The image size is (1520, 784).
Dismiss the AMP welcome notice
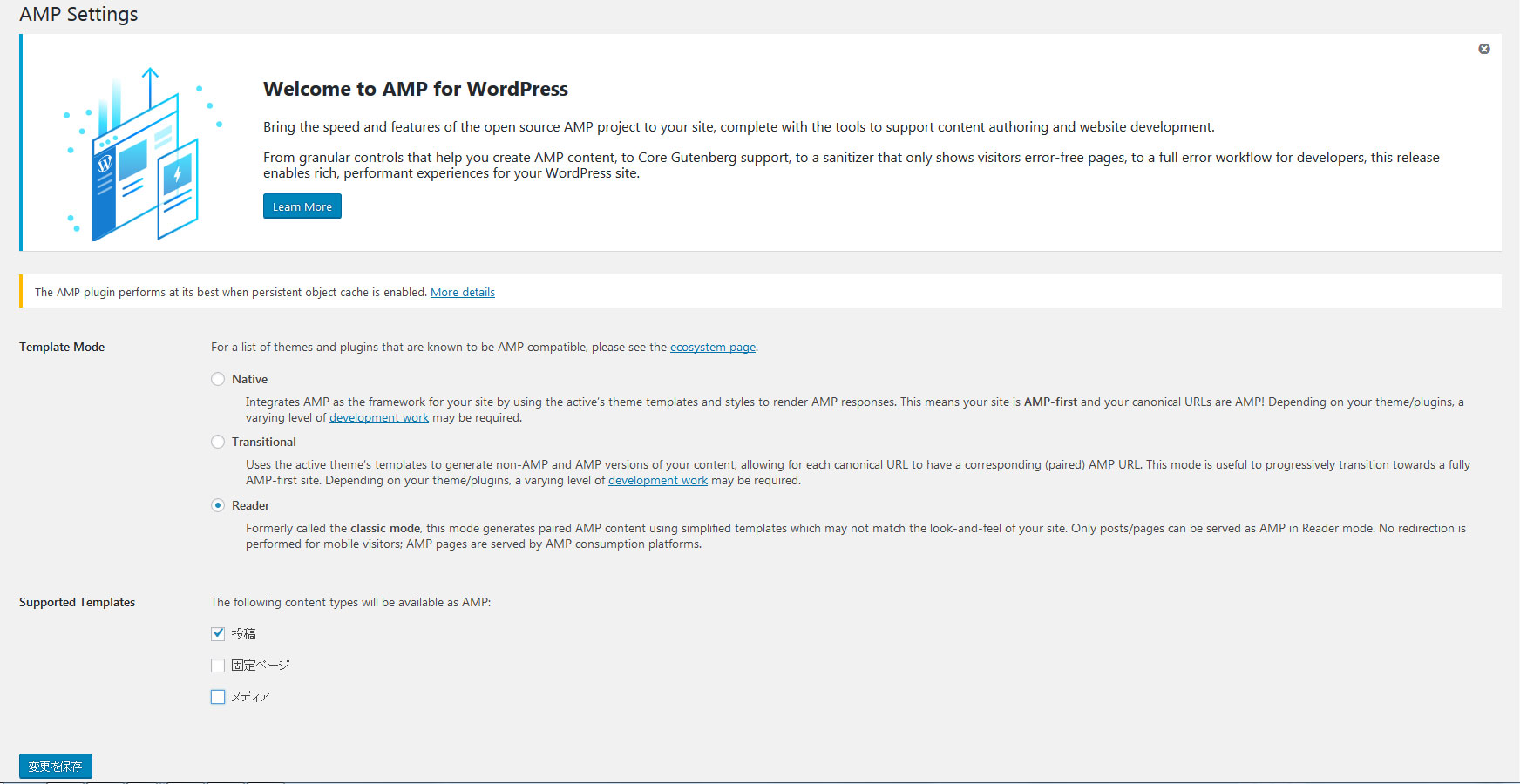[1484, 49]
